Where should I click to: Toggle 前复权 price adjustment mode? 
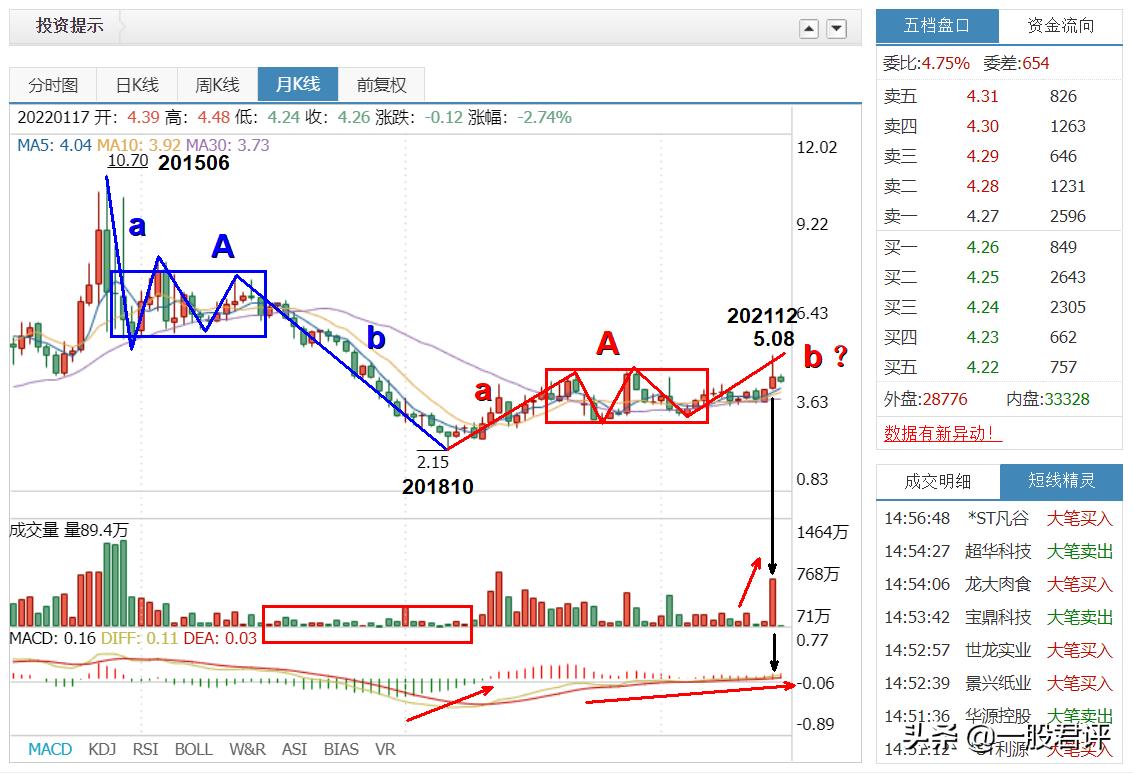tap(380, 84)
